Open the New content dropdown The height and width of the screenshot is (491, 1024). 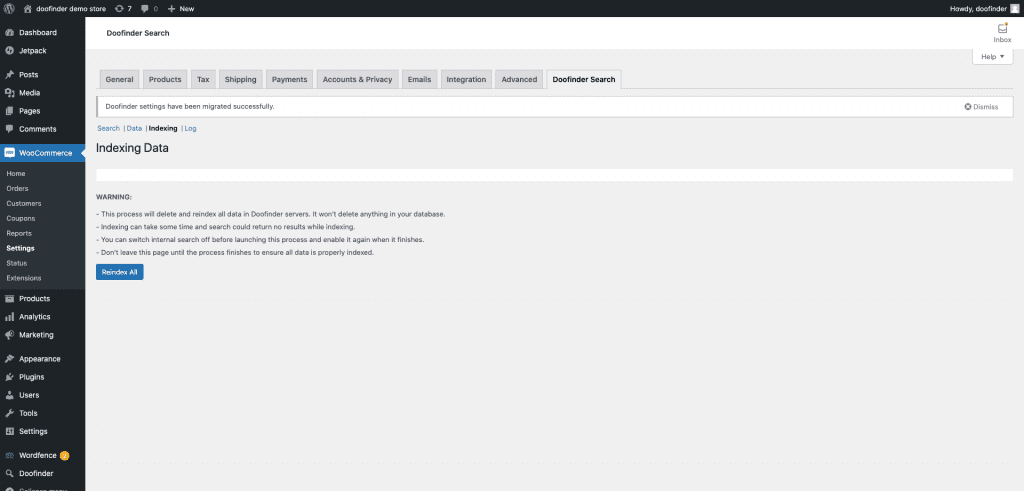[x=181, y=8]
